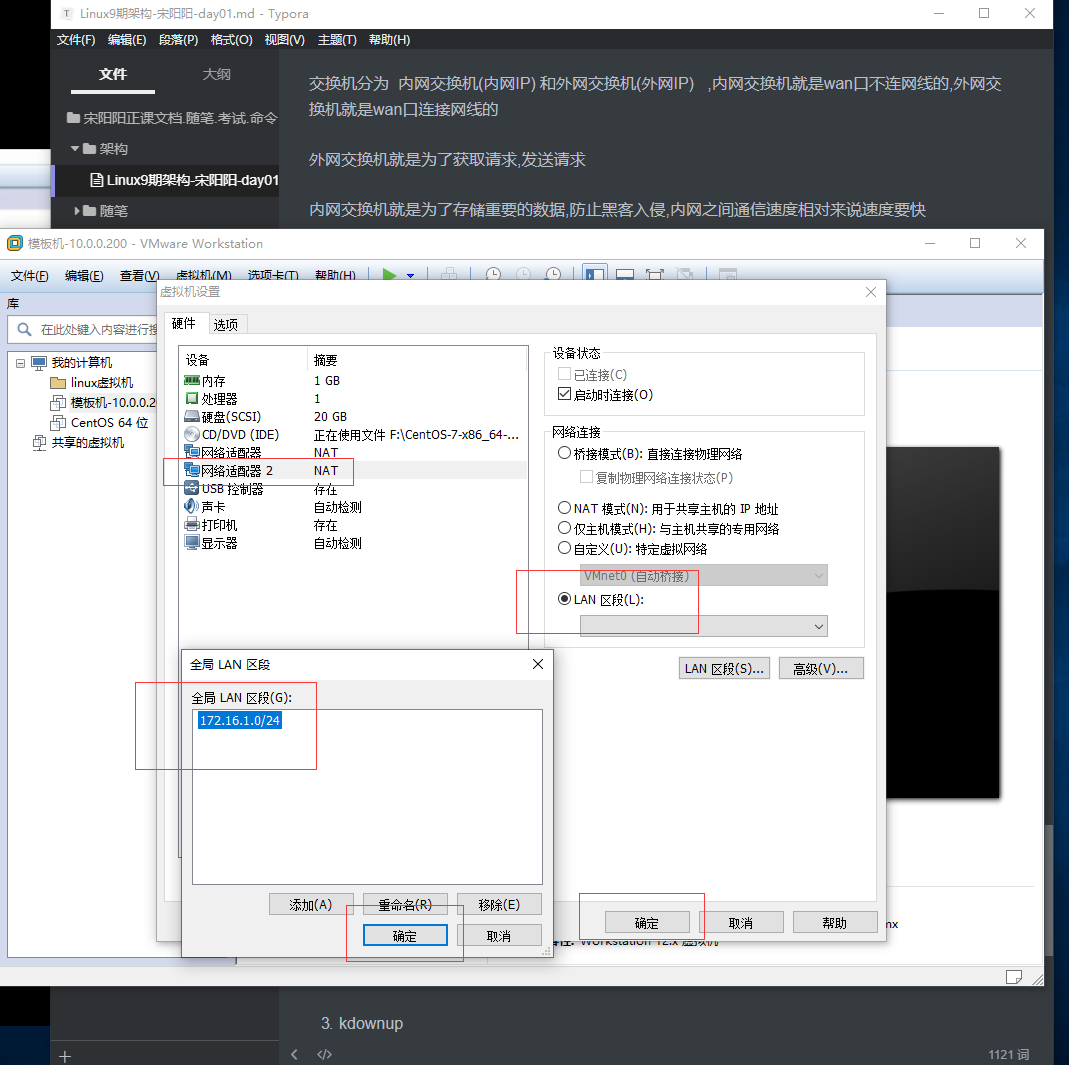Screen dimensions: 1069x1065
Task: Open VMware 文件(F) menu
Action: click(x=29, y=275)
